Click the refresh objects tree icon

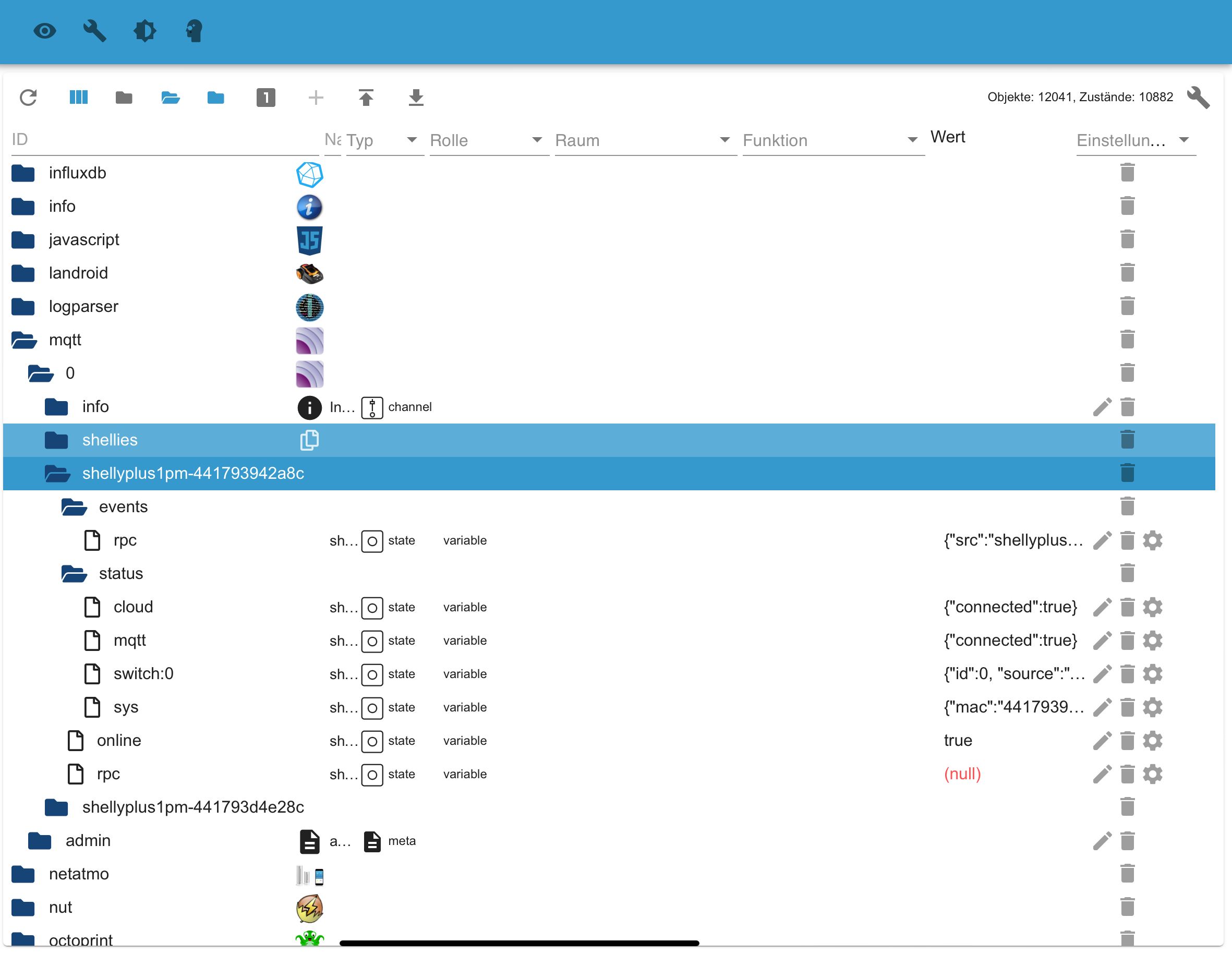tap(28, 98)
